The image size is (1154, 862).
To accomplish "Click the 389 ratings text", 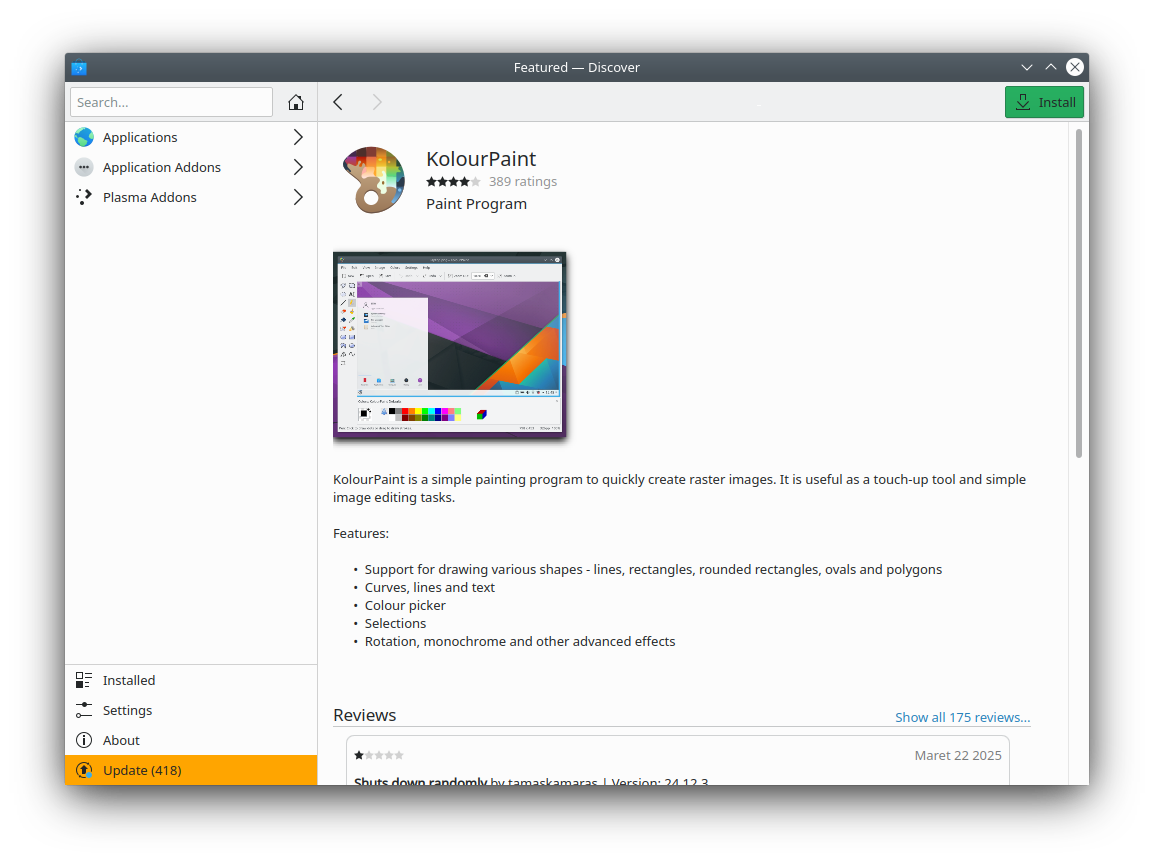I will coord(523,182).
